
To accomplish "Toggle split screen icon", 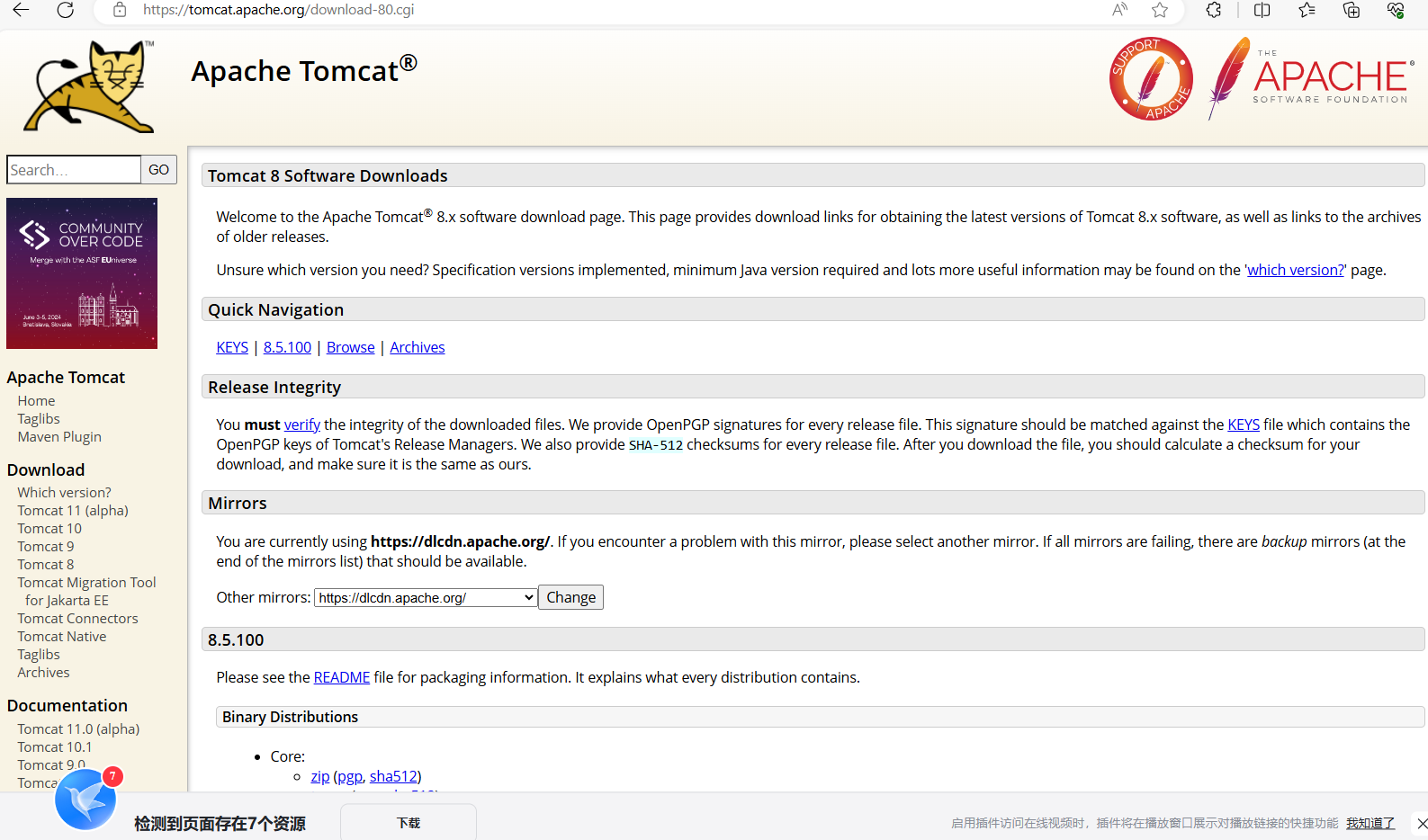I will point(1262,10).
